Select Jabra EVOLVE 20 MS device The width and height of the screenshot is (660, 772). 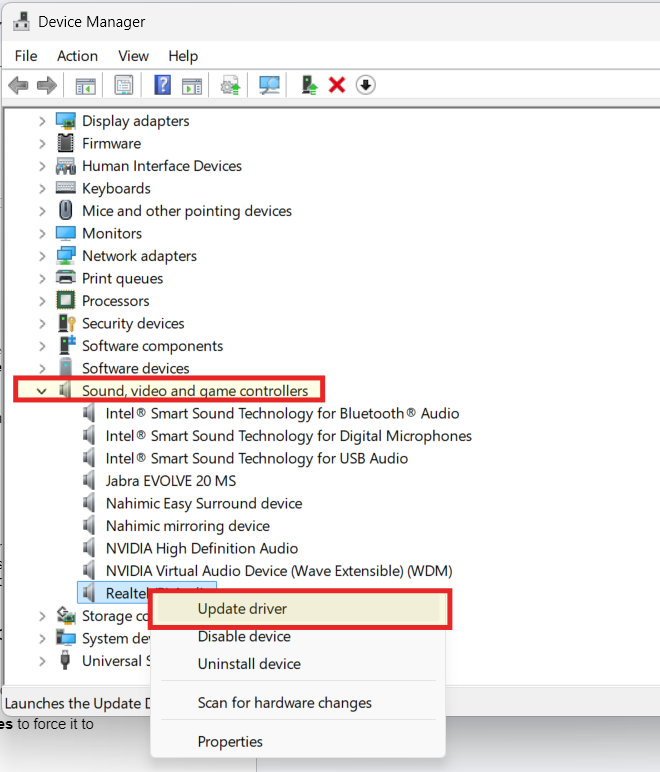click(x=170, y=481)
